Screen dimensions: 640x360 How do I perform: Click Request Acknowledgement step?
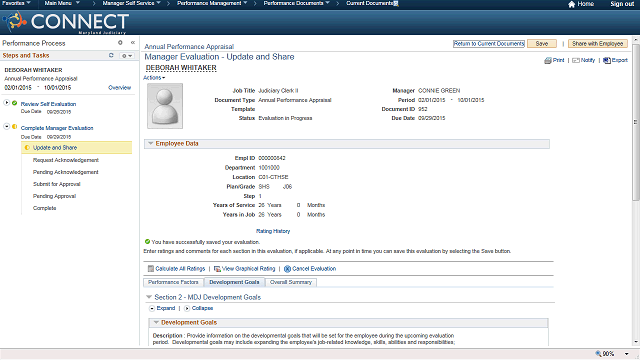[x=66, y=160]
